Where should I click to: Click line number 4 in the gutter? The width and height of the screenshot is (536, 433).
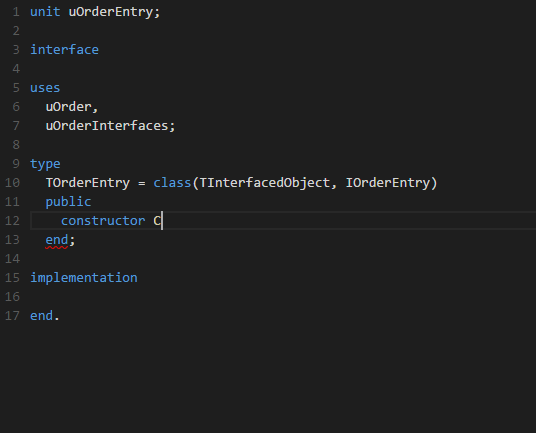click(16, 69)
